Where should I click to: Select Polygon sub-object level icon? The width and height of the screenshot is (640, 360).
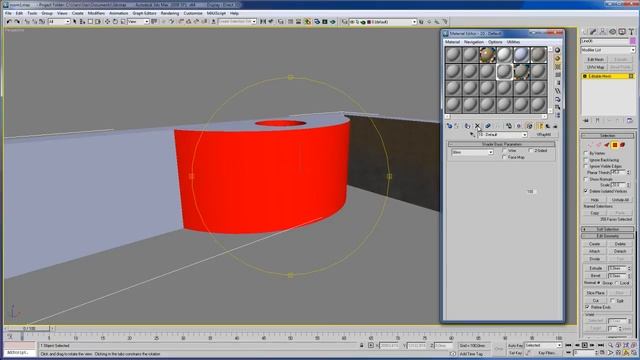click(x=615, y=145)
